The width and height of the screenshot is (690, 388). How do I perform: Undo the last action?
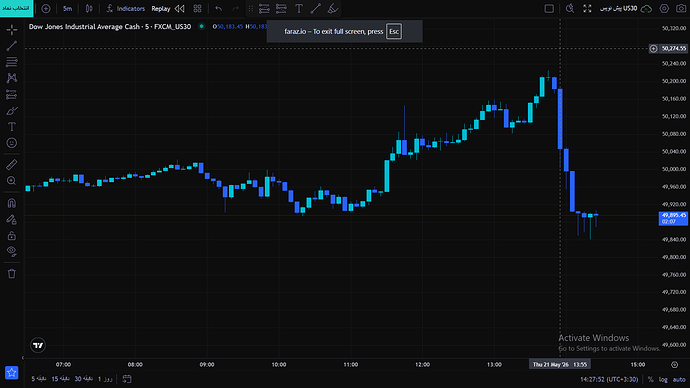[x=219, y=8]
